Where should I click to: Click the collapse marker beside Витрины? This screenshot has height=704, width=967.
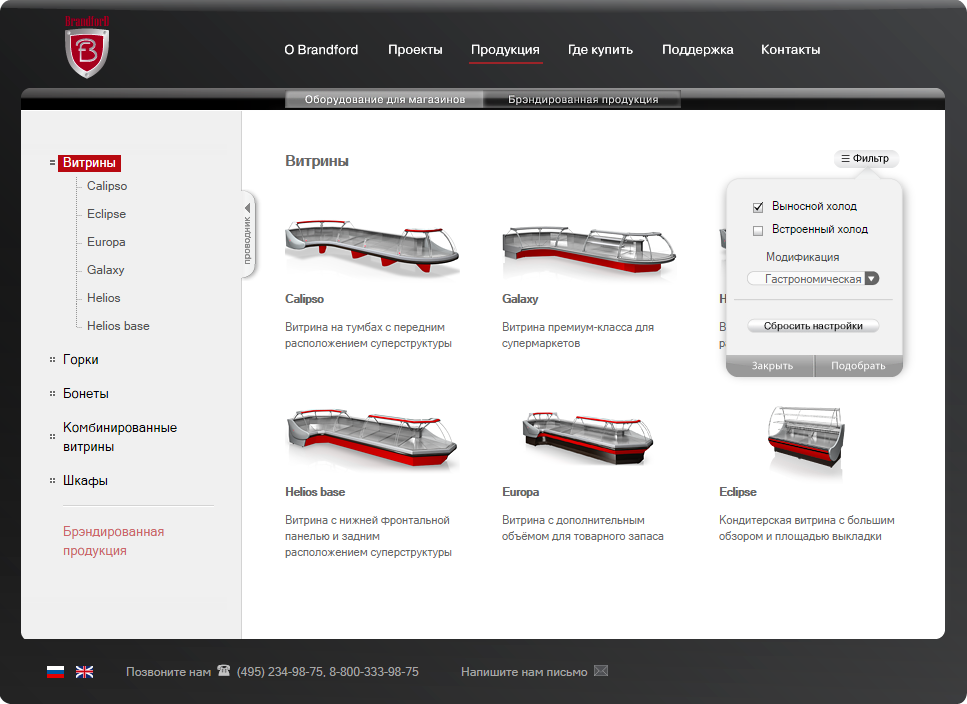point(52,163)
